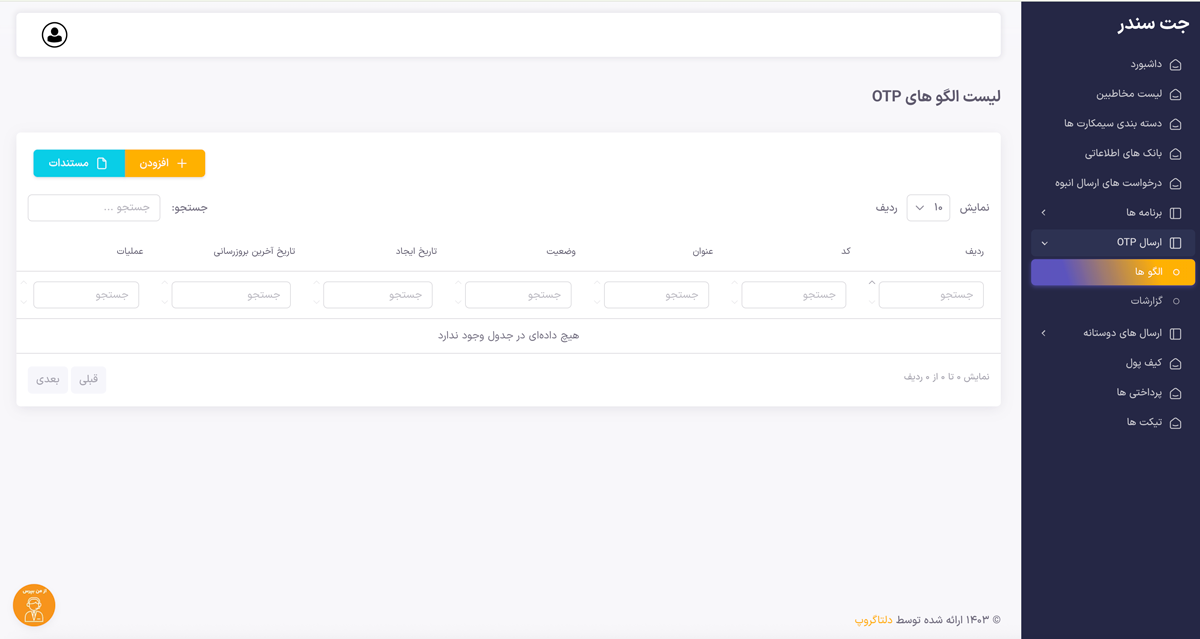This screenshot has height=639, width=1200.
Task: Click the پرداختی ها sidebar icon
Action: [1175, 393]
